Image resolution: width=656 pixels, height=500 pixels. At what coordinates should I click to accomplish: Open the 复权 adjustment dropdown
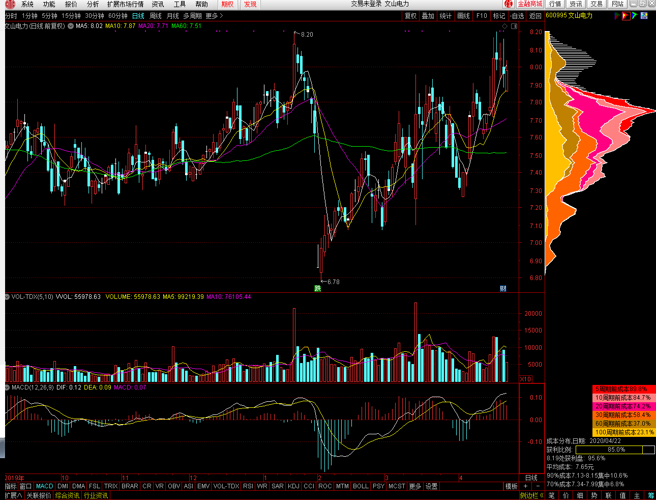coord(410,16)
